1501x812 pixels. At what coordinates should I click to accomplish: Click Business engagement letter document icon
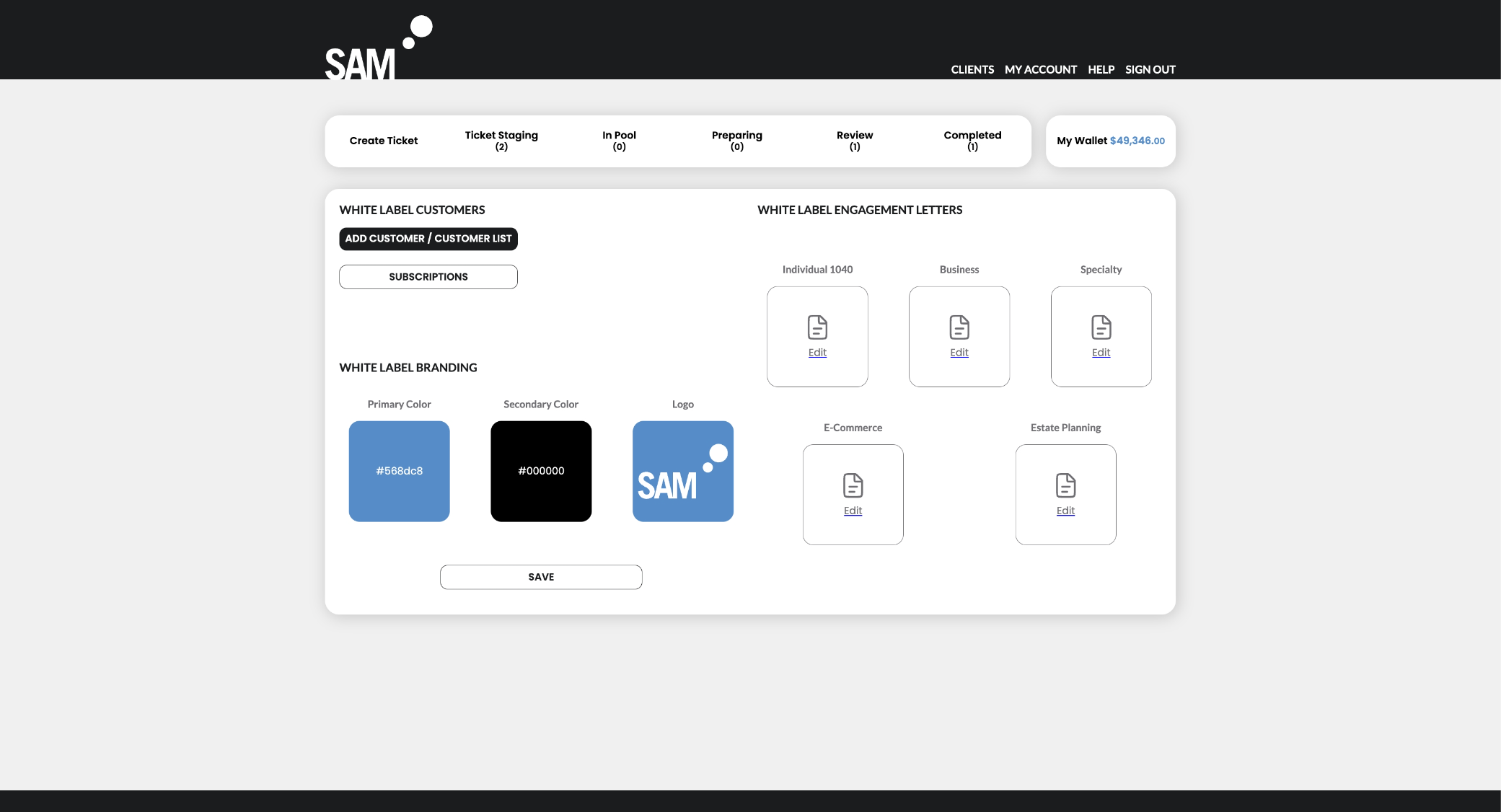tap(959, 327)
